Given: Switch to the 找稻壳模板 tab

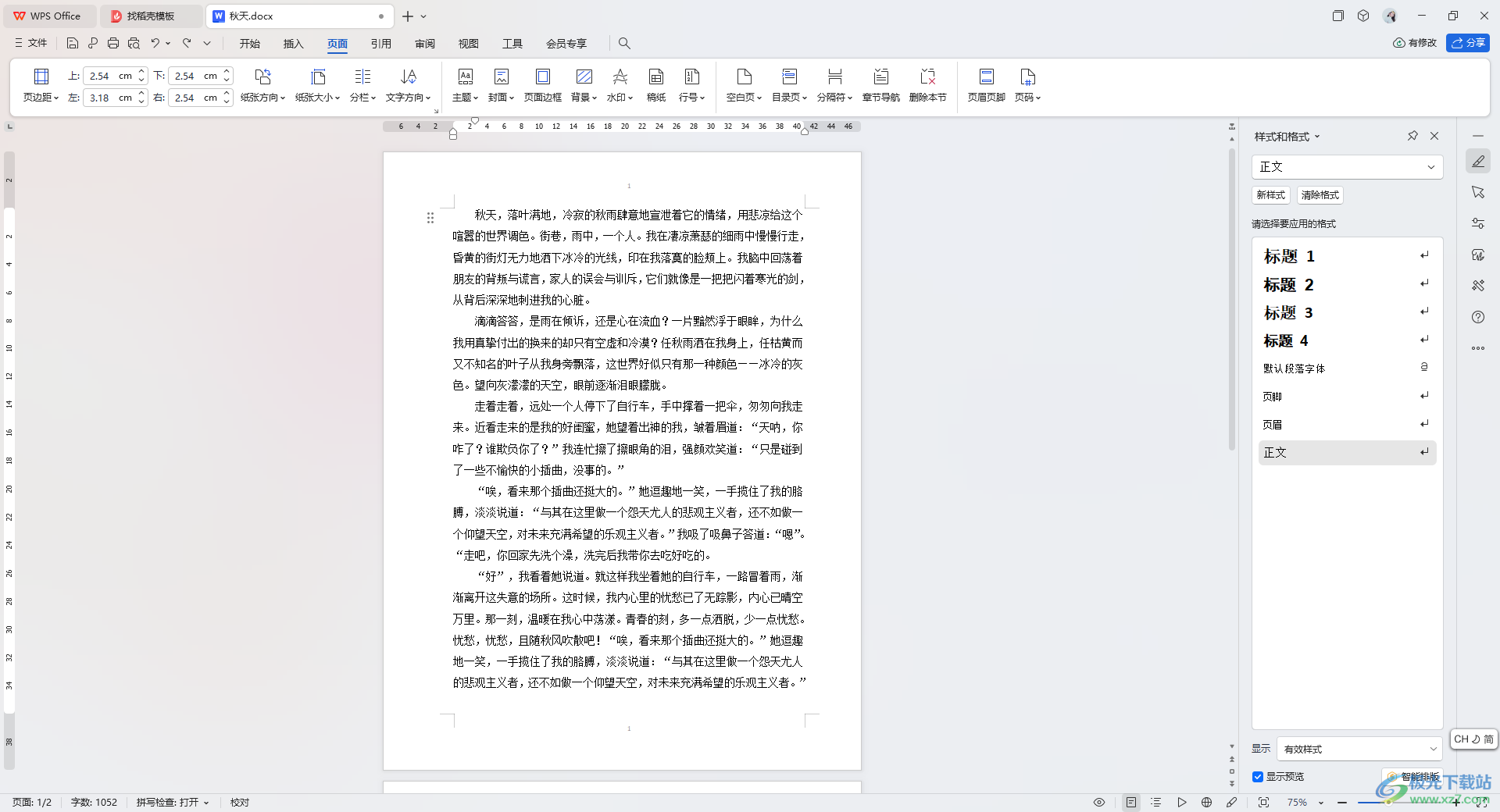Looking at the screenshot, I should coord(152,16).
